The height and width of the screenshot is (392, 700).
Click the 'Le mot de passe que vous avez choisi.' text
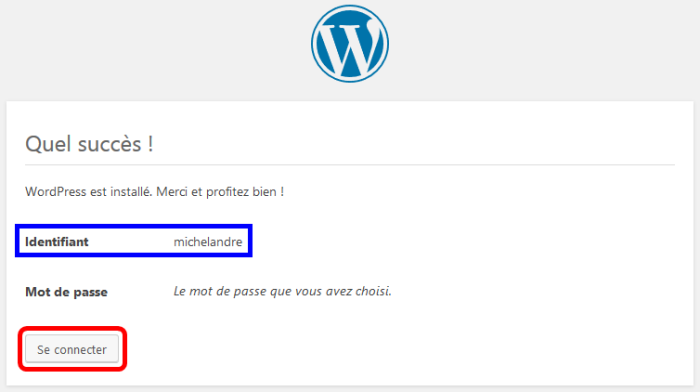coord(282,292)
